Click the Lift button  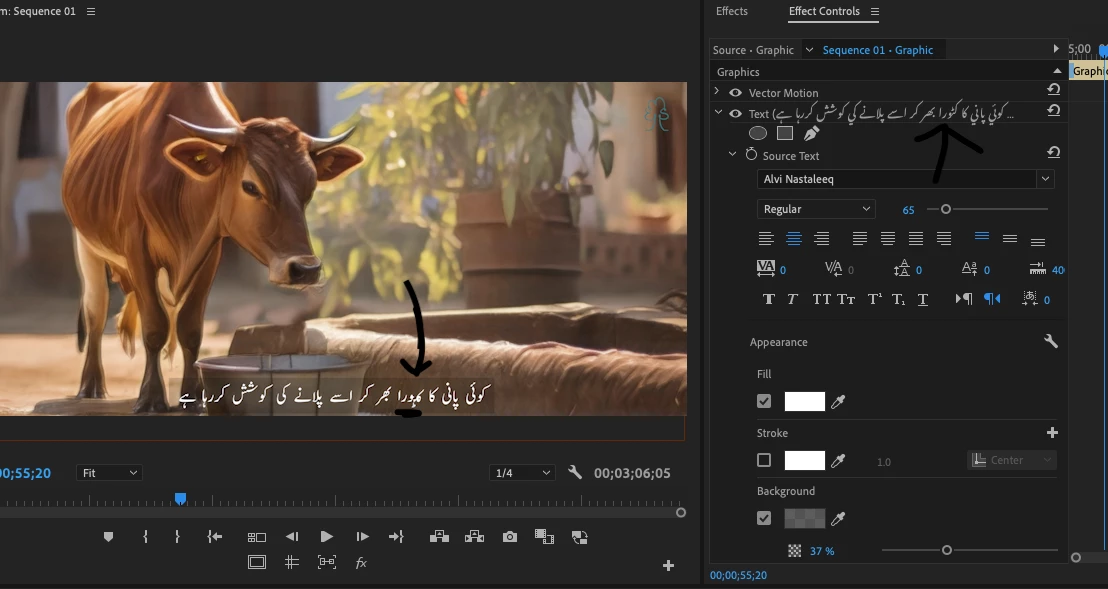click(440, 537)
